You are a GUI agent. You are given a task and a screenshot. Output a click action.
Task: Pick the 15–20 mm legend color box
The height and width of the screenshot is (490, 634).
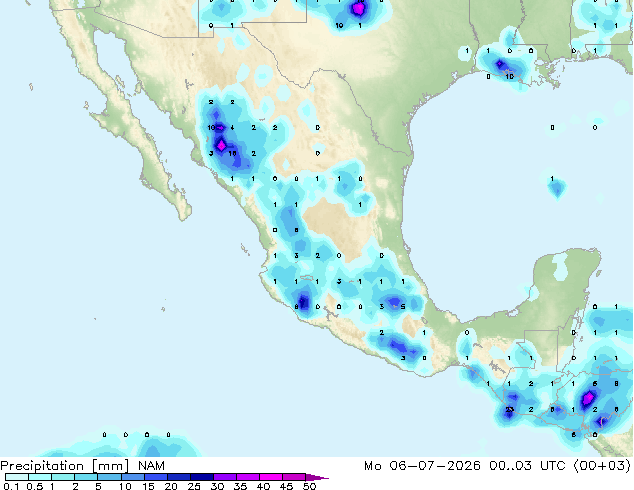156,477
